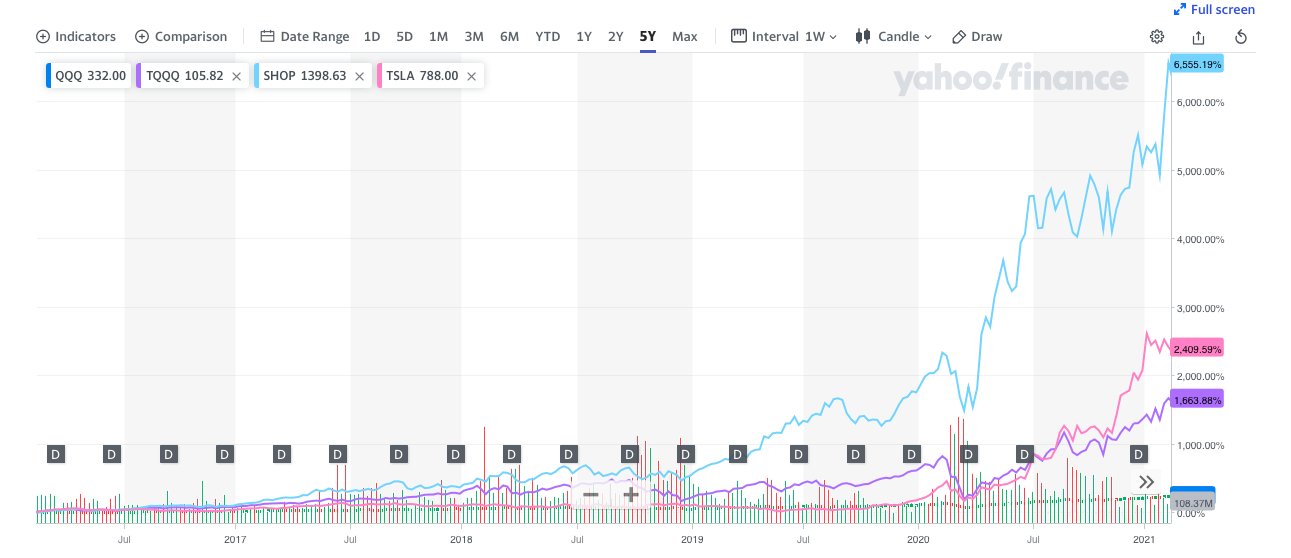The width and height of the screenshot is (1291, 558).
Task: Click the 3,000.00% axis label
Action: coord(1200,308)
